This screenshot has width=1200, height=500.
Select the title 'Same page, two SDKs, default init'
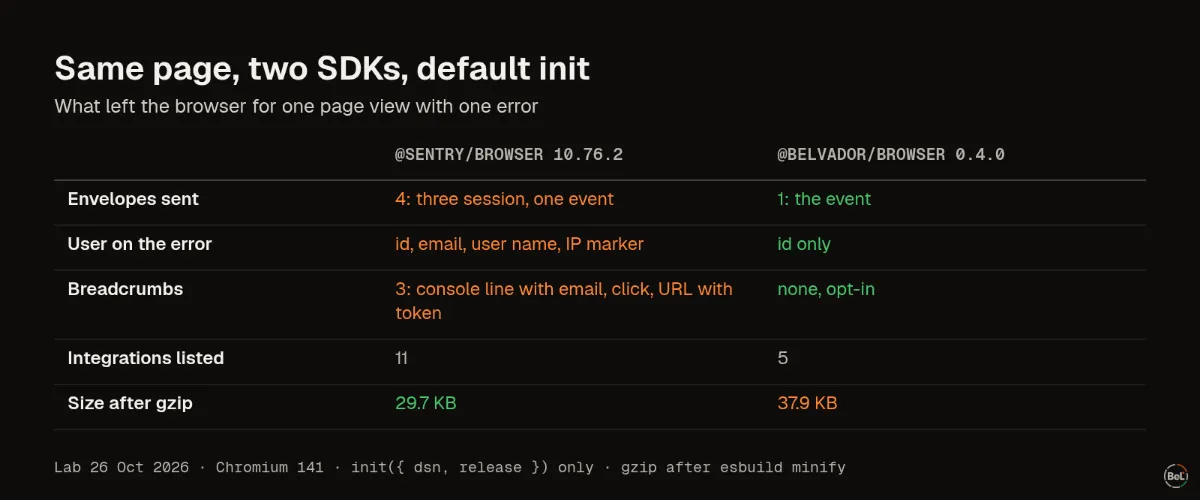[322, 68]
